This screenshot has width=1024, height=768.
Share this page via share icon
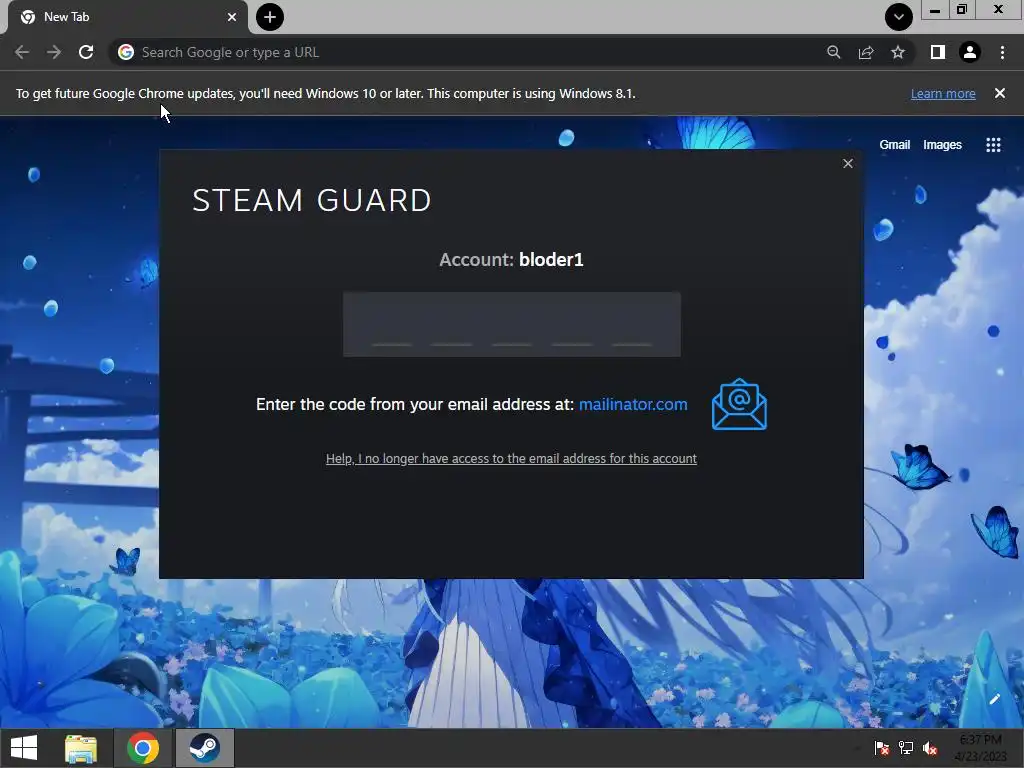pos(866,52)
